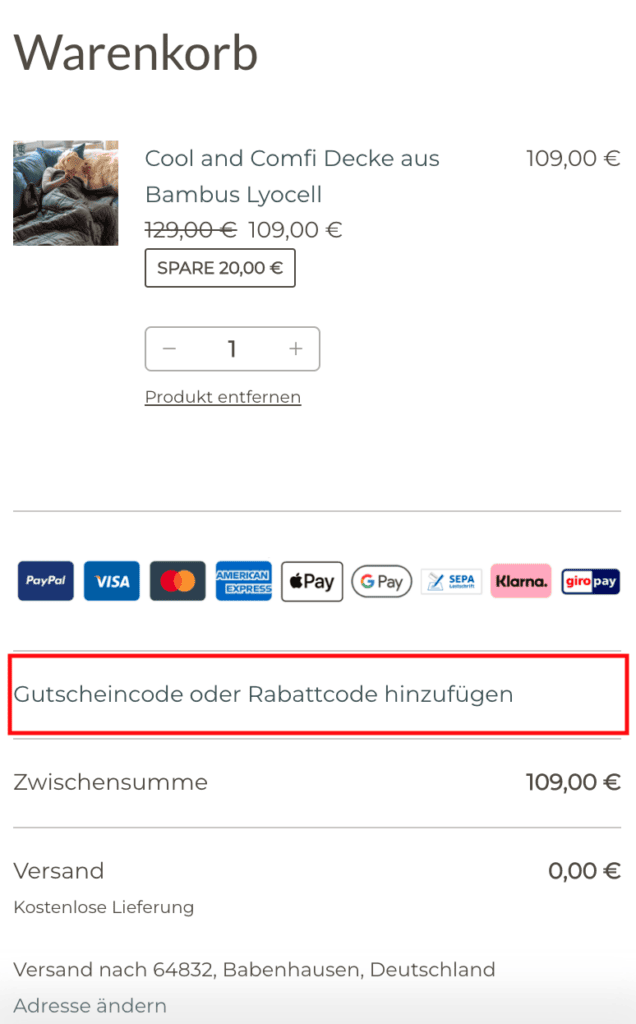Decrease quantity with the minus button
Screen dimensions: 636x1024
click(170, 349)
